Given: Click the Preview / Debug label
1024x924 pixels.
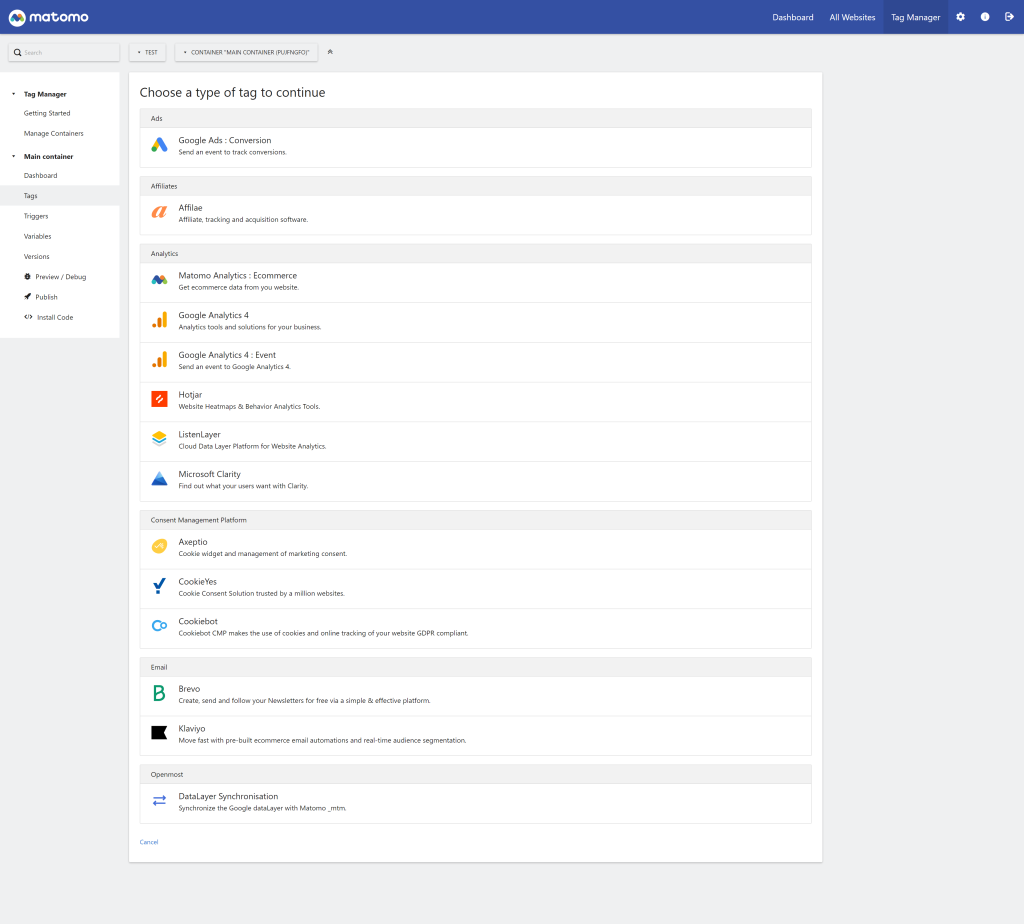Looking at the screenshot, I should click(61, 277).
